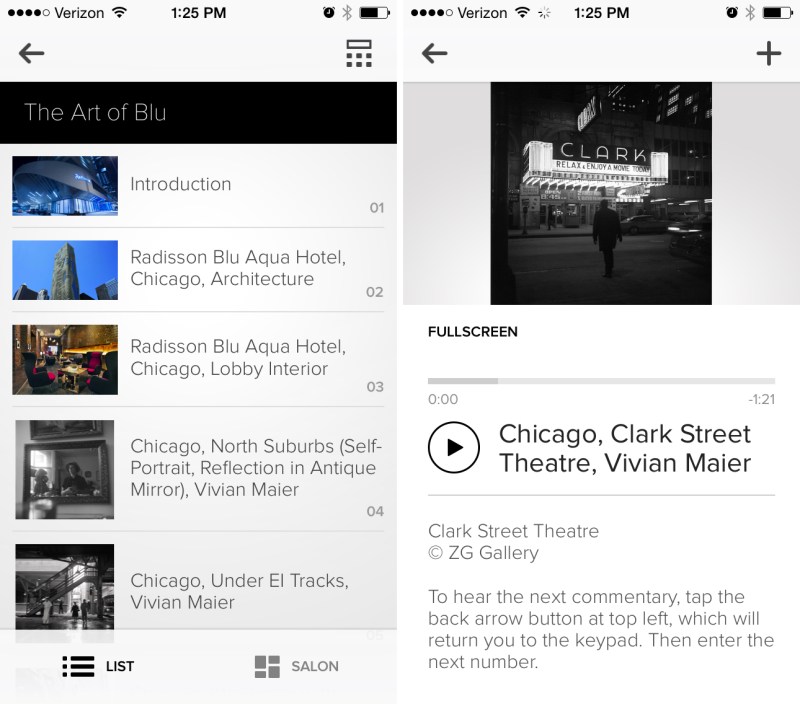Tap the list icon beside LIST
Screen dimensions: 800x704
tap(78, 666)
